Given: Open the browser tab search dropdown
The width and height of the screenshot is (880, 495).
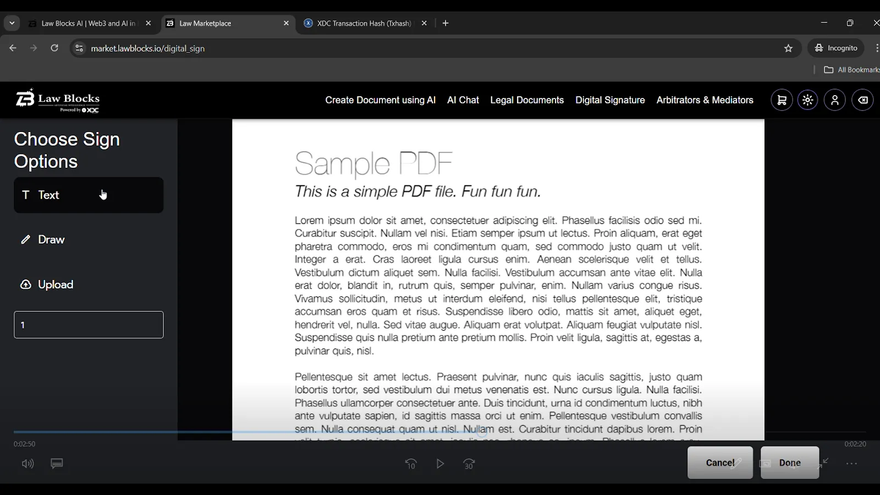Looking at the screenshot, I should tap(12, 23).
